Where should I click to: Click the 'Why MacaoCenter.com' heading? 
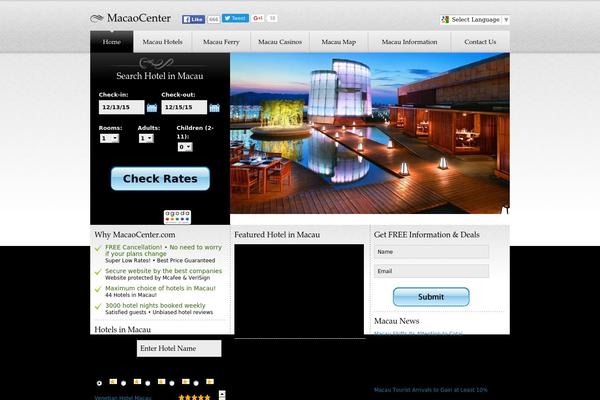[135, 235]
